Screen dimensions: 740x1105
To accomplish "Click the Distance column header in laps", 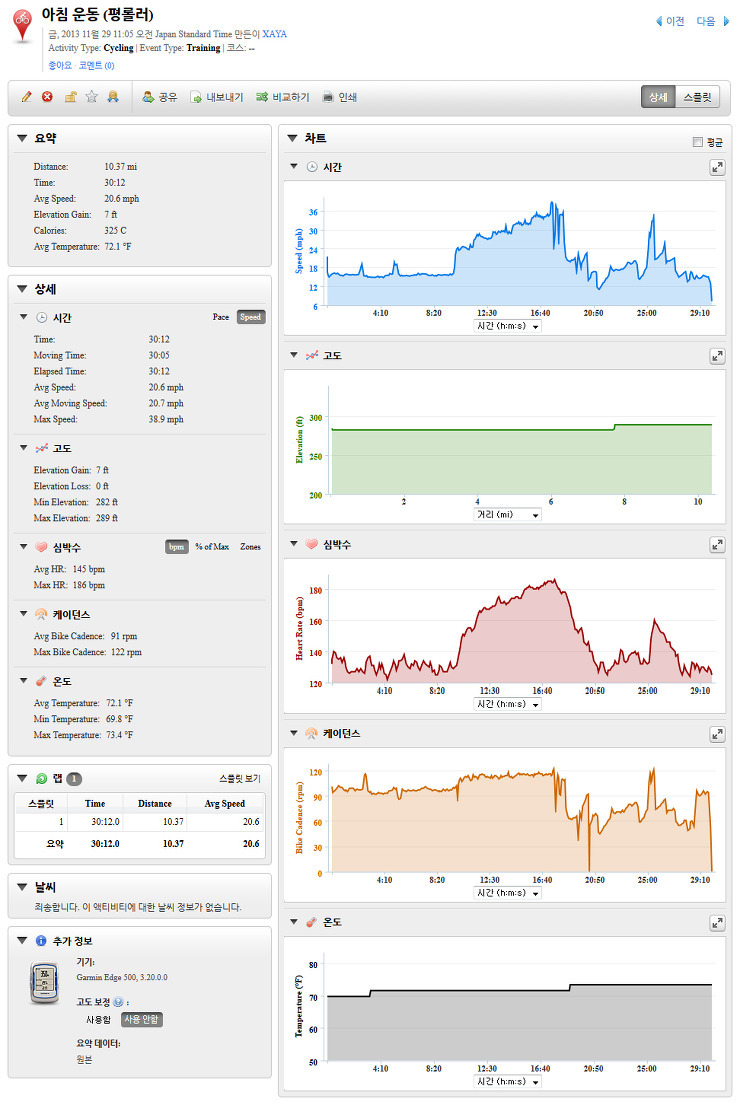I will [x=154, y=803].
